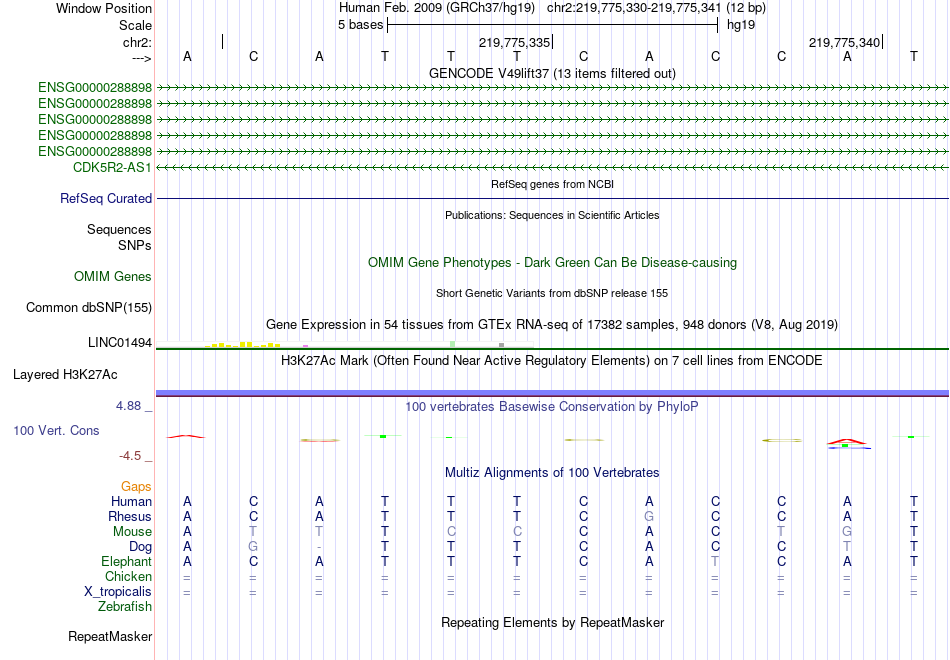Click the 4.88 PhyloP upper limit value
The height and width of the screenshot is (660, 950).
(x=129, y=406)
